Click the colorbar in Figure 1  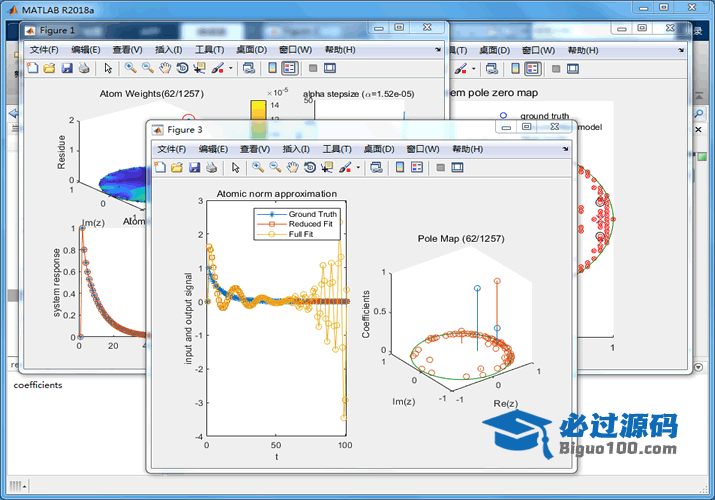tap(257, 110)
